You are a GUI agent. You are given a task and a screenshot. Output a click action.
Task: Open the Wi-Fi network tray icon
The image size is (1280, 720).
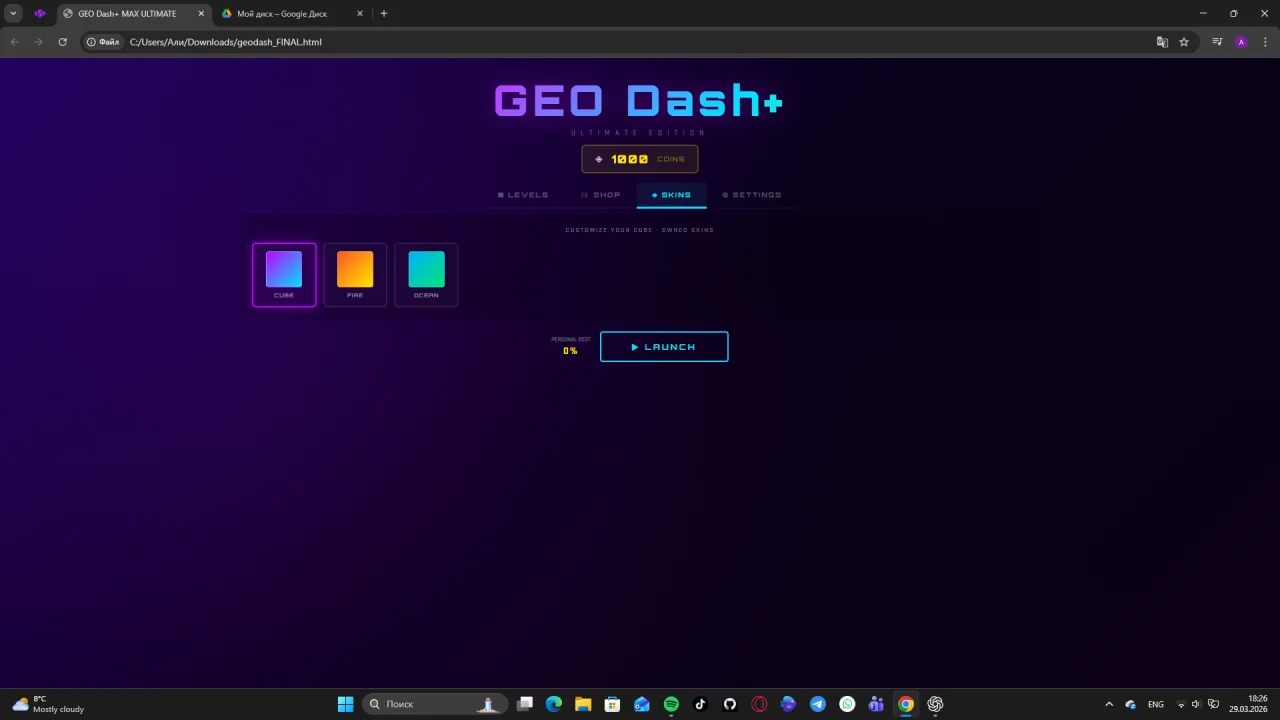[x=1181, y=704]
